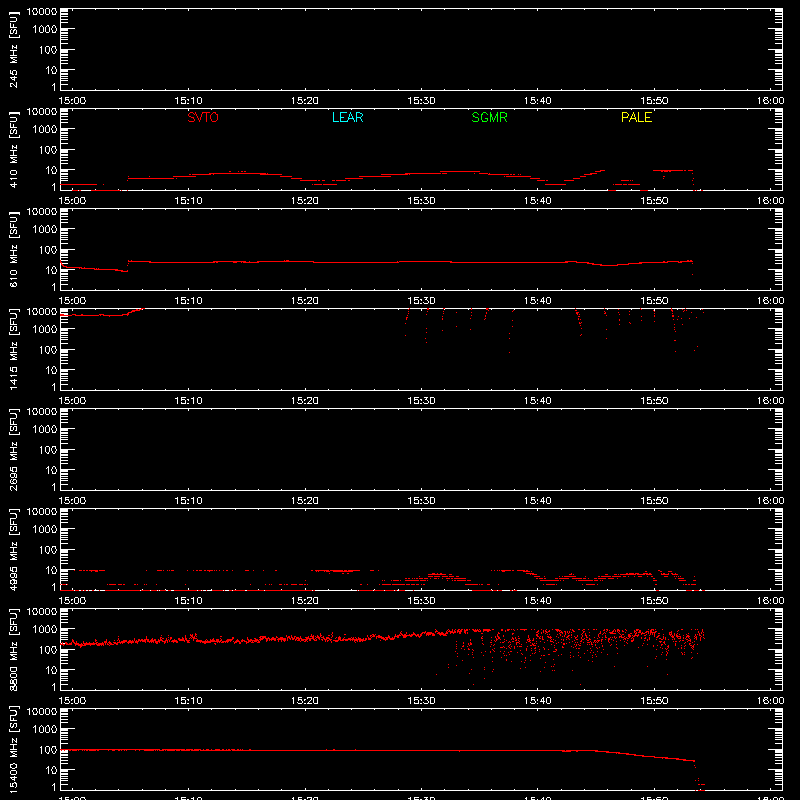Click the 1000 y-axis value on 410 MHz panel
The width and height of the screenshot is (800, 800).
[x=45, y=130]
